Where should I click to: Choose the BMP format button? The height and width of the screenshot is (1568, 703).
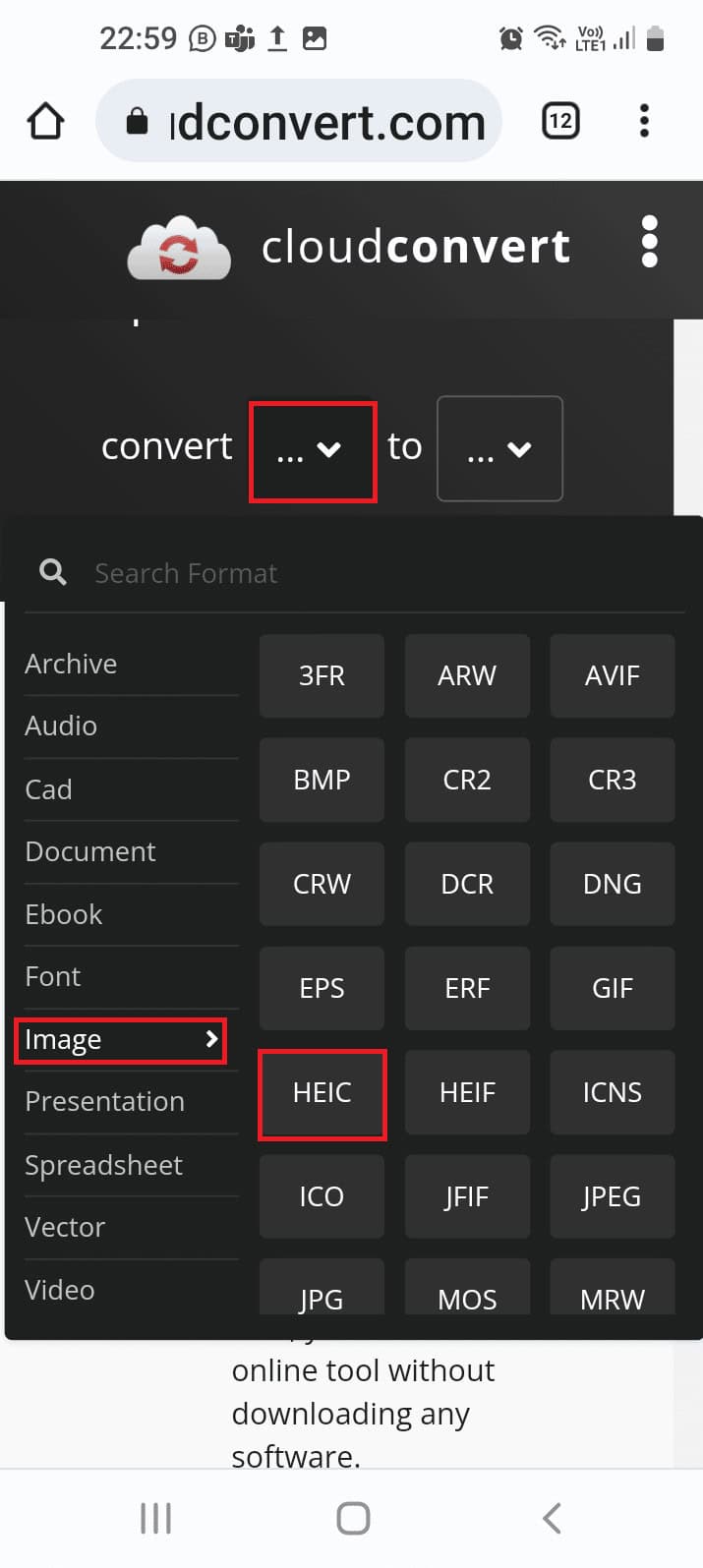[322, 780]
